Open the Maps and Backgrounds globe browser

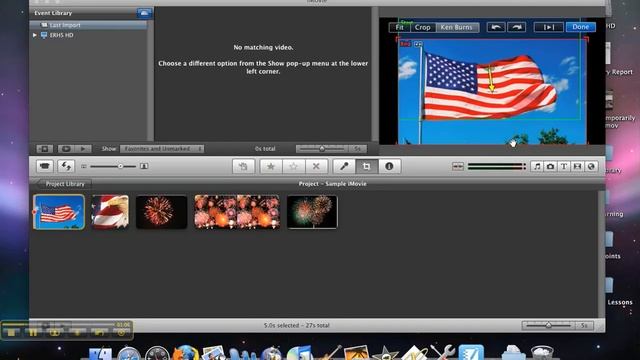(591, 166)
